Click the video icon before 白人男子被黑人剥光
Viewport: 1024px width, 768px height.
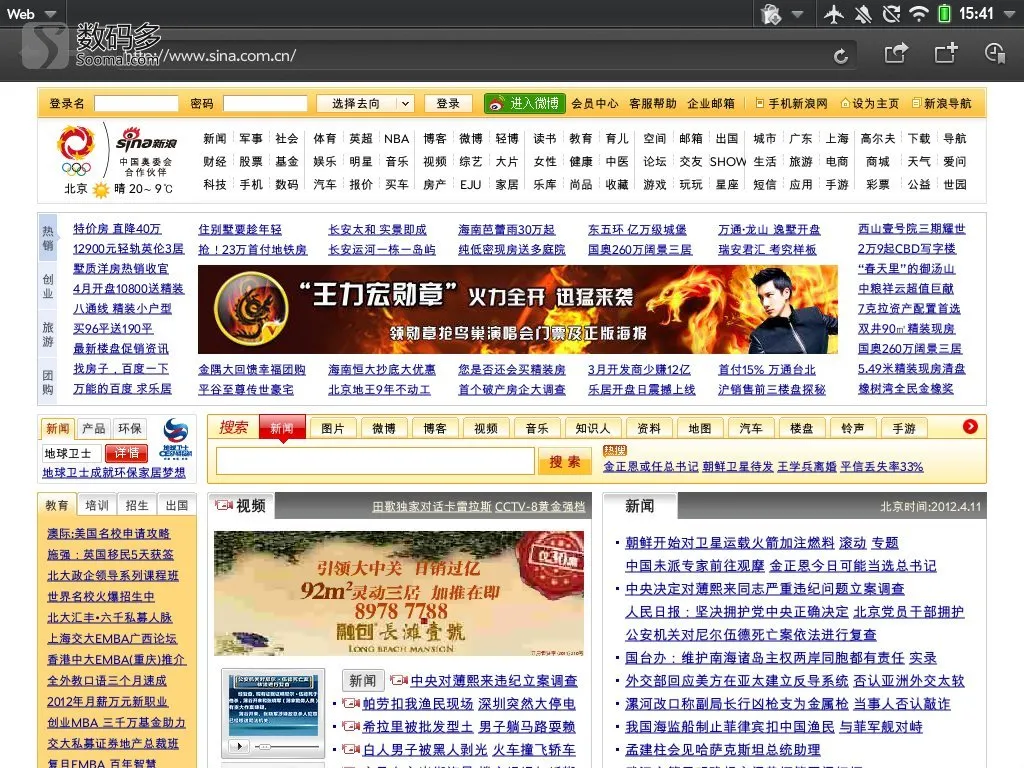click(351, 749)
